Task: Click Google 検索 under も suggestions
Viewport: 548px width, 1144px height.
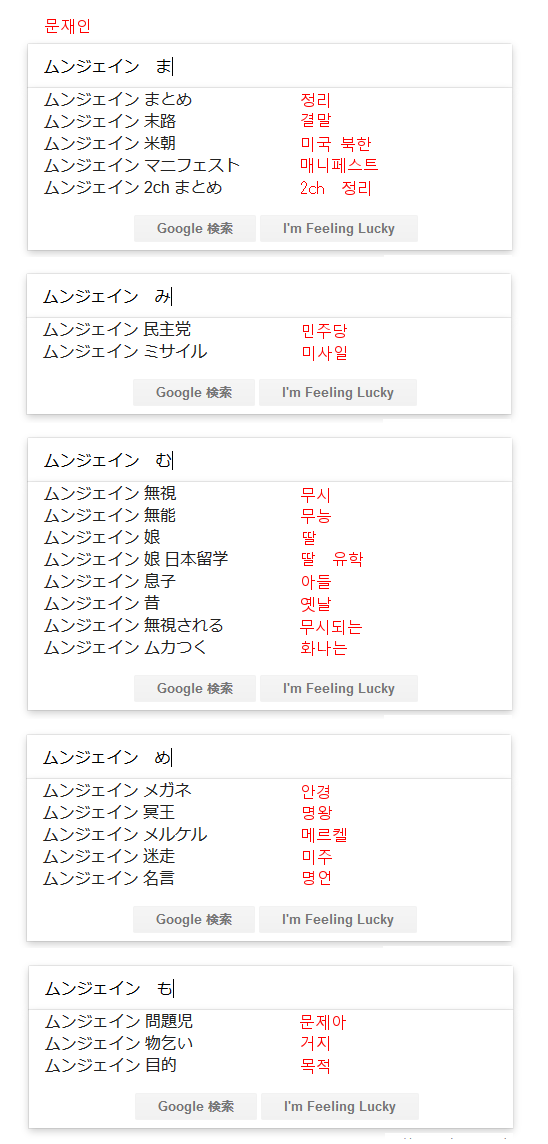Action: click(196, 1107)
